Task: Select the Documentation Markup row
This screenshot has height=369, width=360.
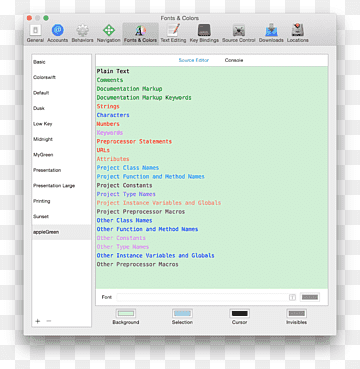Action: [x=212, y=89]
